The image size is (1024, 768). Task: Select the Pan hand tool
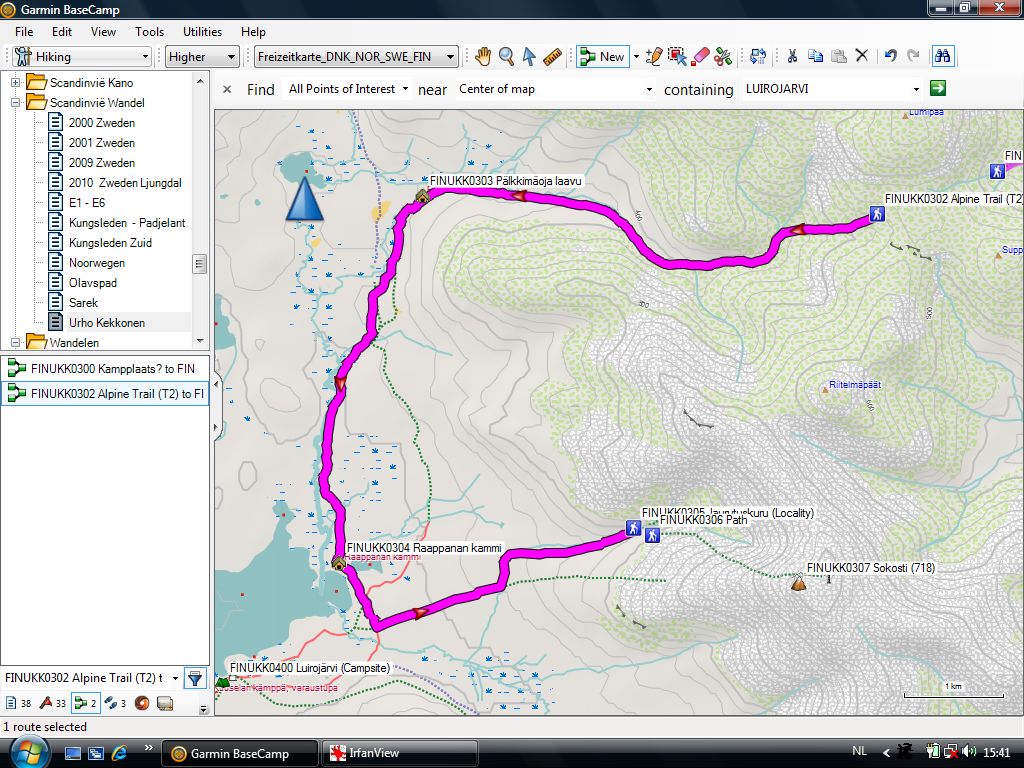(x=483, y=57)
